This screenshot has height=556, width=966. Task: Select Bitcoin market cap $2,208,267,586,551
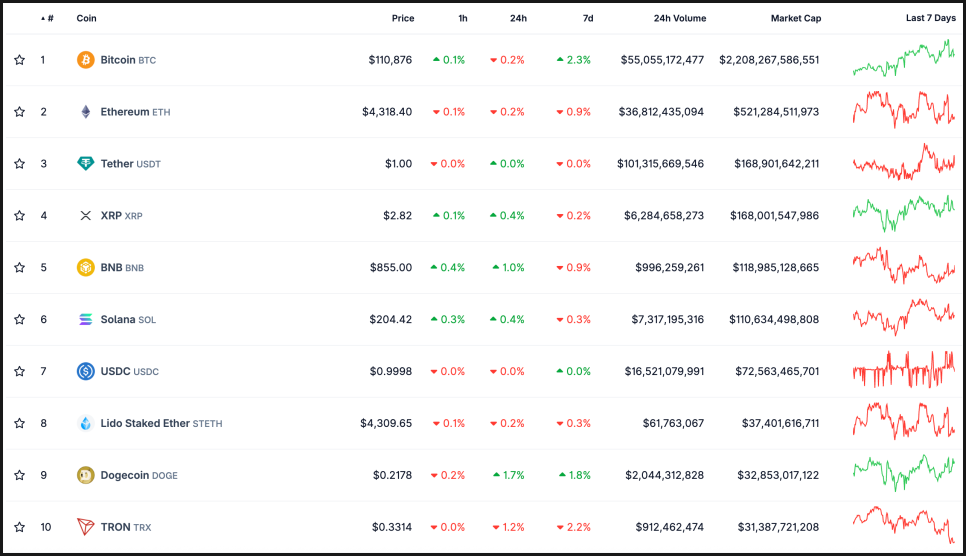coord(769,60)
